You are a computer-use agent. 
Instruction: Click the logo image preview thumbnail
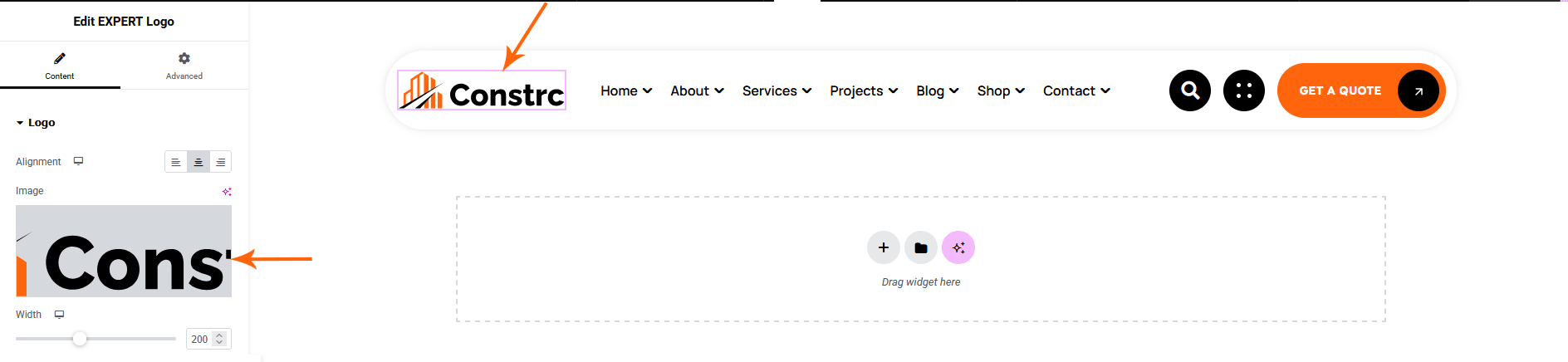(x=124, y=251)
